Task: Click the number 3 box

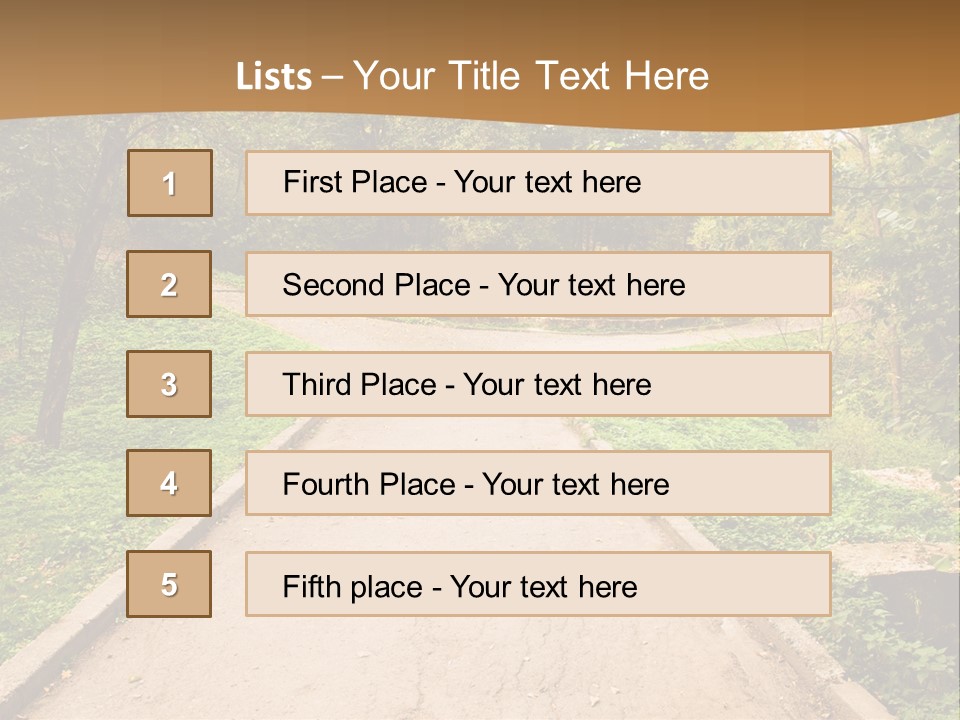Action: pos(169,384)
